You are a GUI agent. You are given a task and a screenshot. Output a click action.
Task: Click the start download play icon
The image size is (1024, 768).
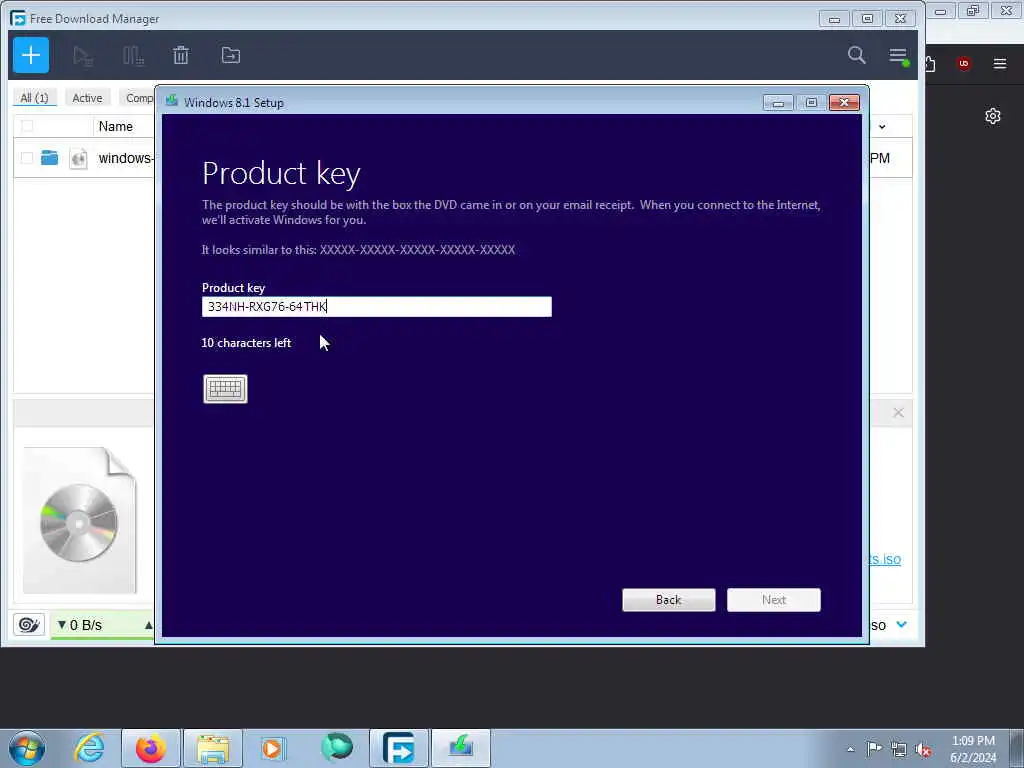point(83,56)
